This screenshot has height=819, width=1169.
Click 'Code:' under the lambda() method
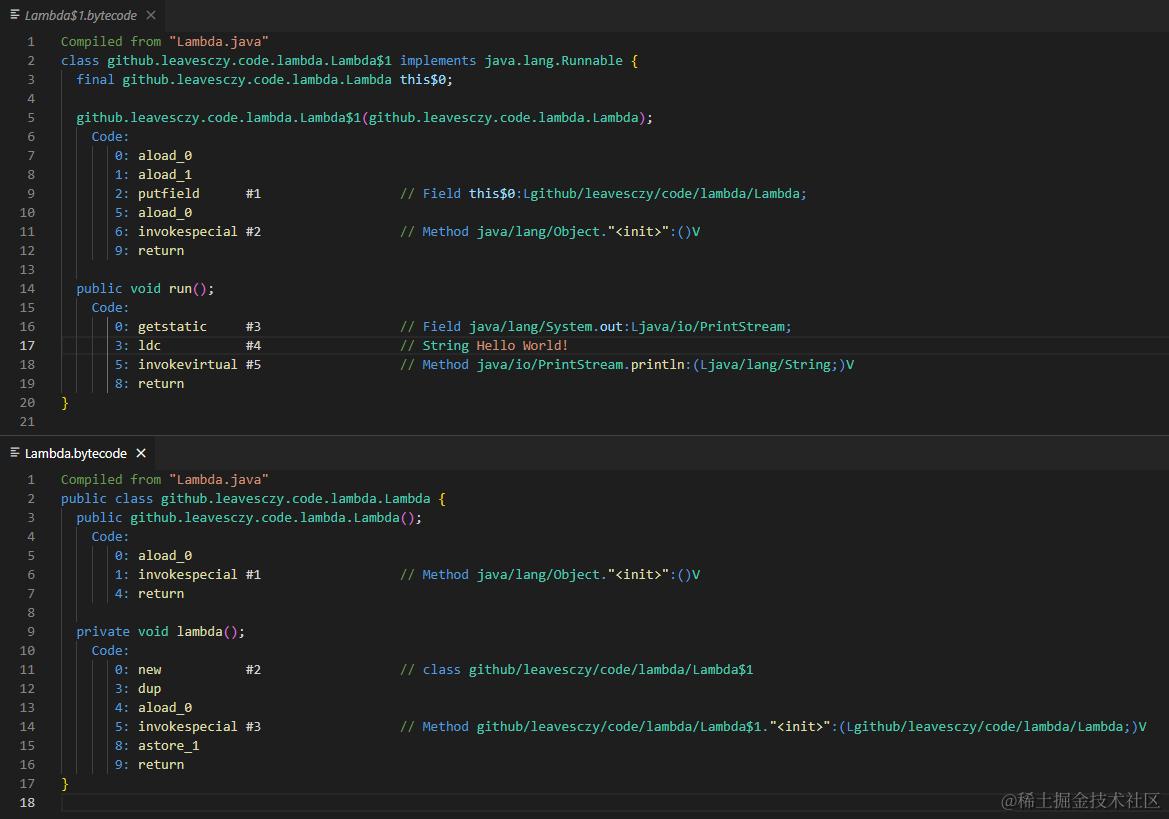pos(110,650)
